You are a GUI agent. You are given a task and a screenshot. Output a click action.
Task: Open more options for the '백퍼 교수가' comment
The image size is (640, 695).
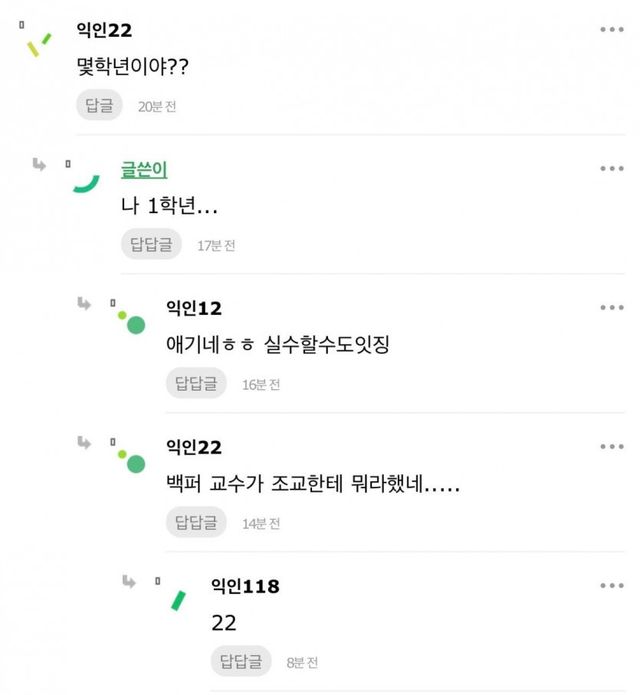point(611,447)
